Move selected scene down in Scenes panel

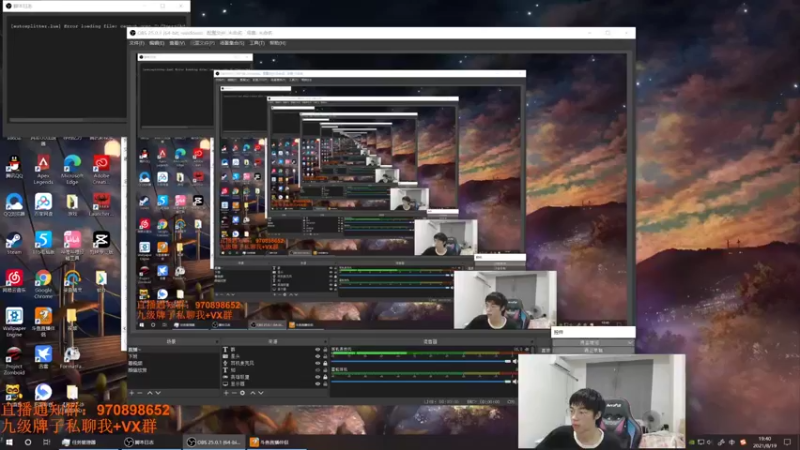pyautogui.click(x=158, y=393)
